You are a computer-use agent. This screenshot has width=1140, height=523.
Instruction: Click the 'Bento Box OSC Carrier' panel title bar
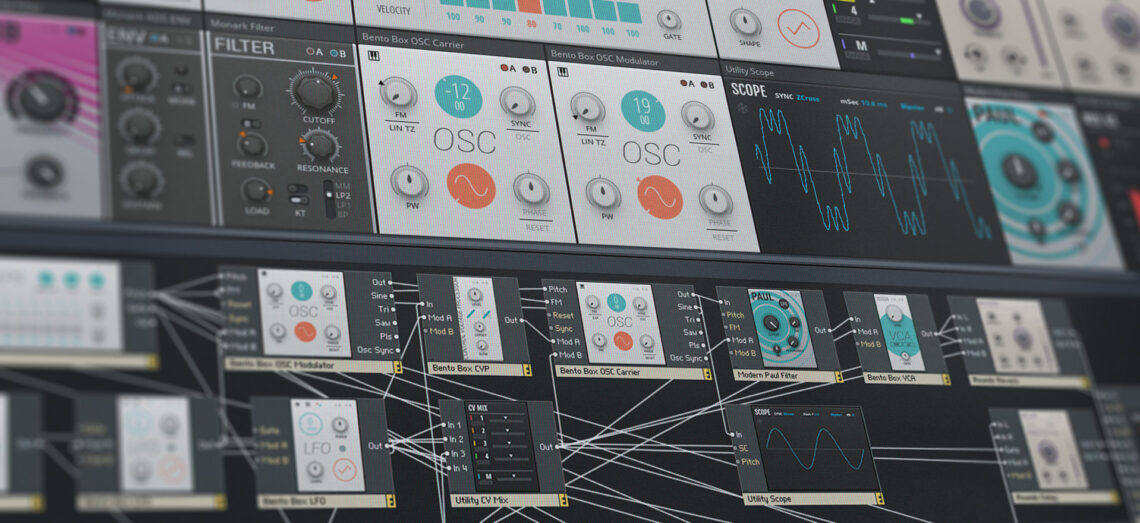451,44
